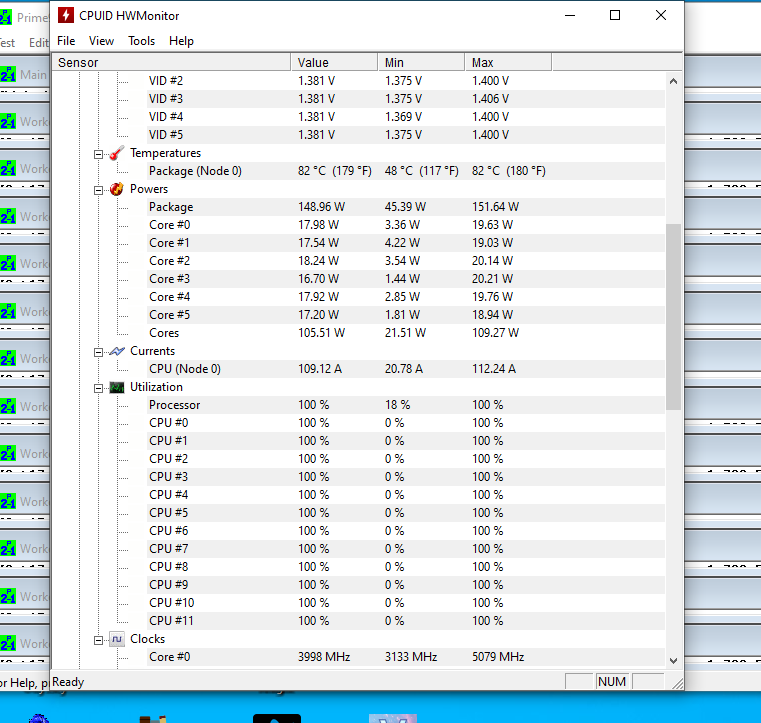
Task: Select the Core #4 power row
Action: pos(406,296)
